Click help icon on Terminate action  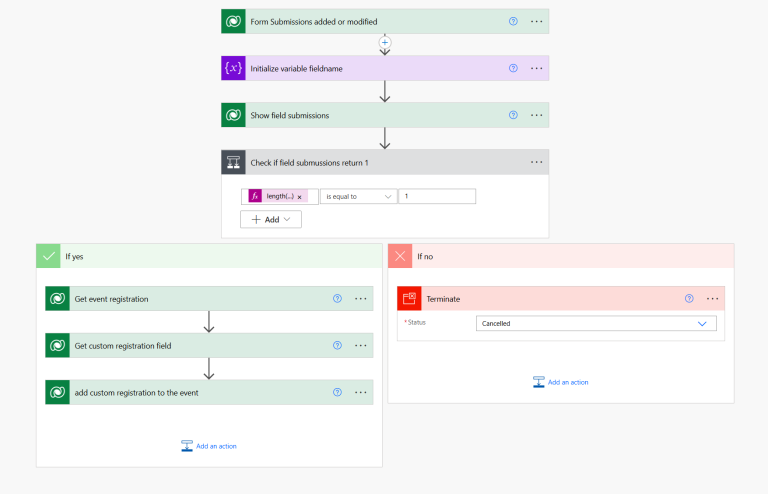[689, 298]
